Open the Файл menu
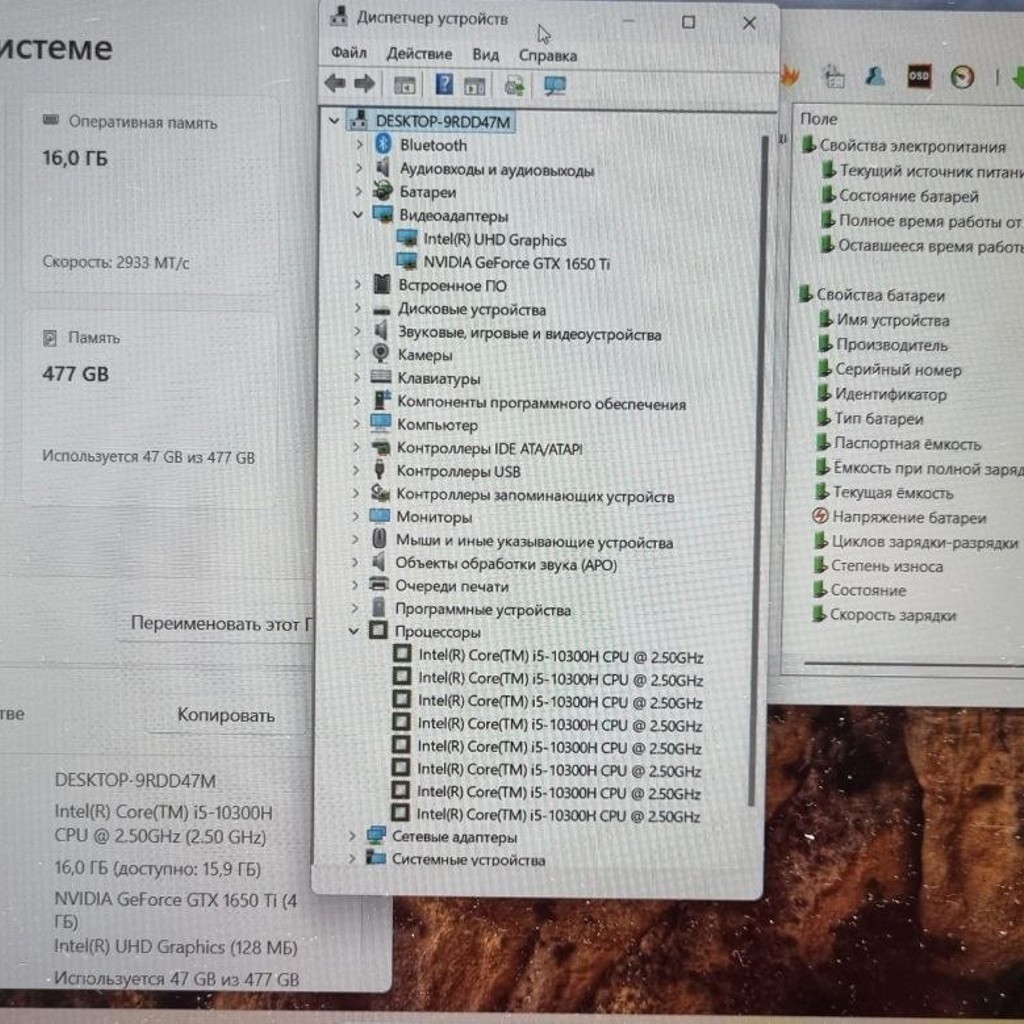 coord(349,52)
